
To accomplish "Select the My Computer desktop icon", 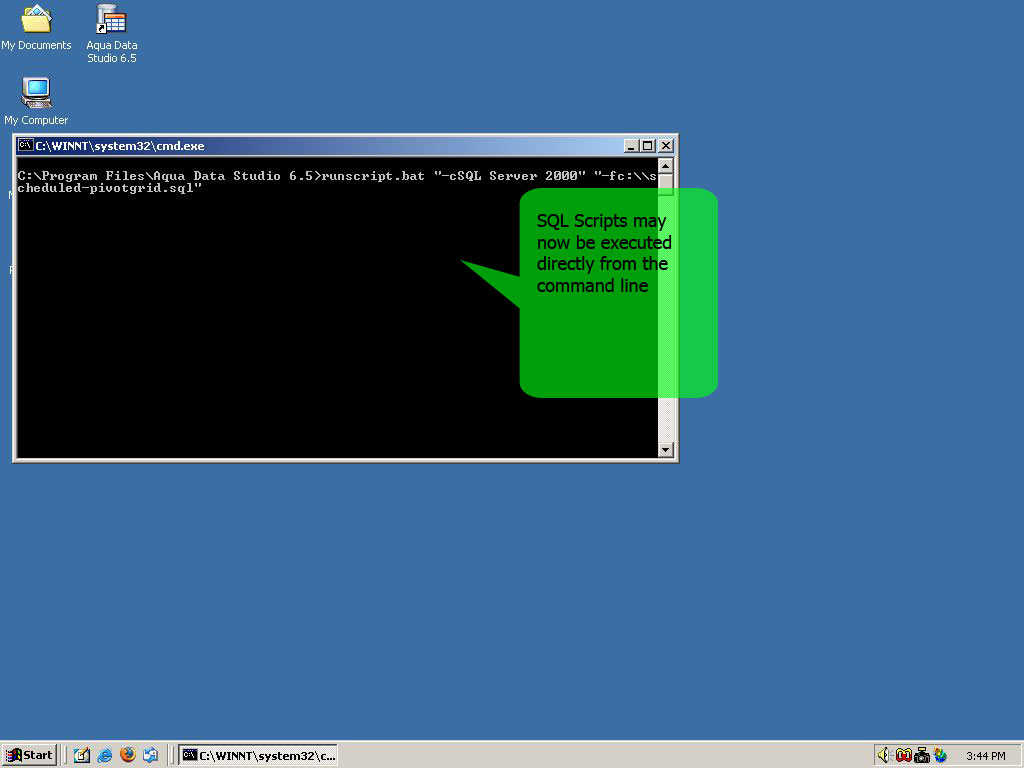I will [x=36, y=101].
